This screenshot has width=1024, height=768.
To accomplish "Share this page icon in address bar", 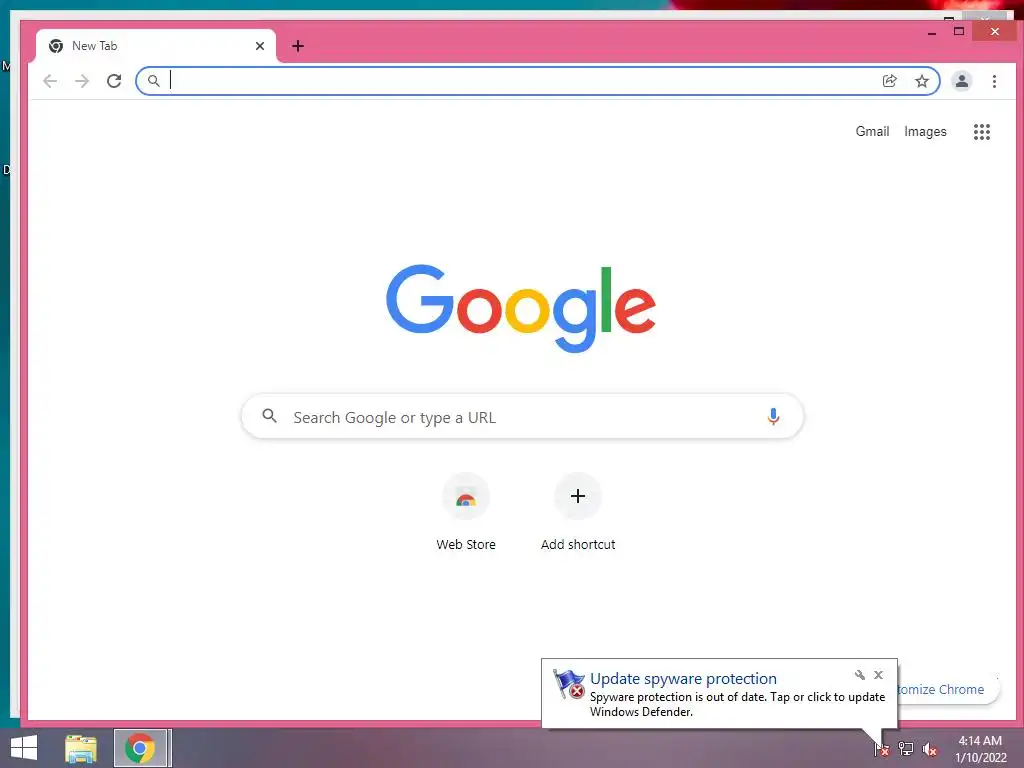I will (x=889, y=81).
